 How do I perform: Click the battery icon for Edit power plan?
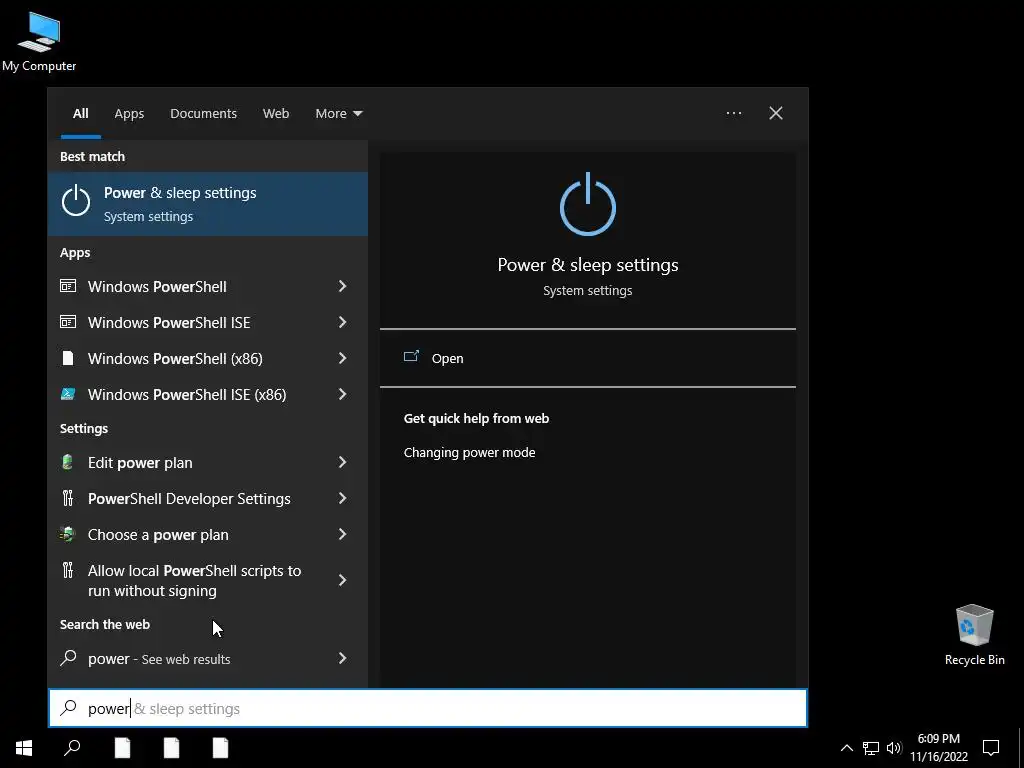[67, 462]
